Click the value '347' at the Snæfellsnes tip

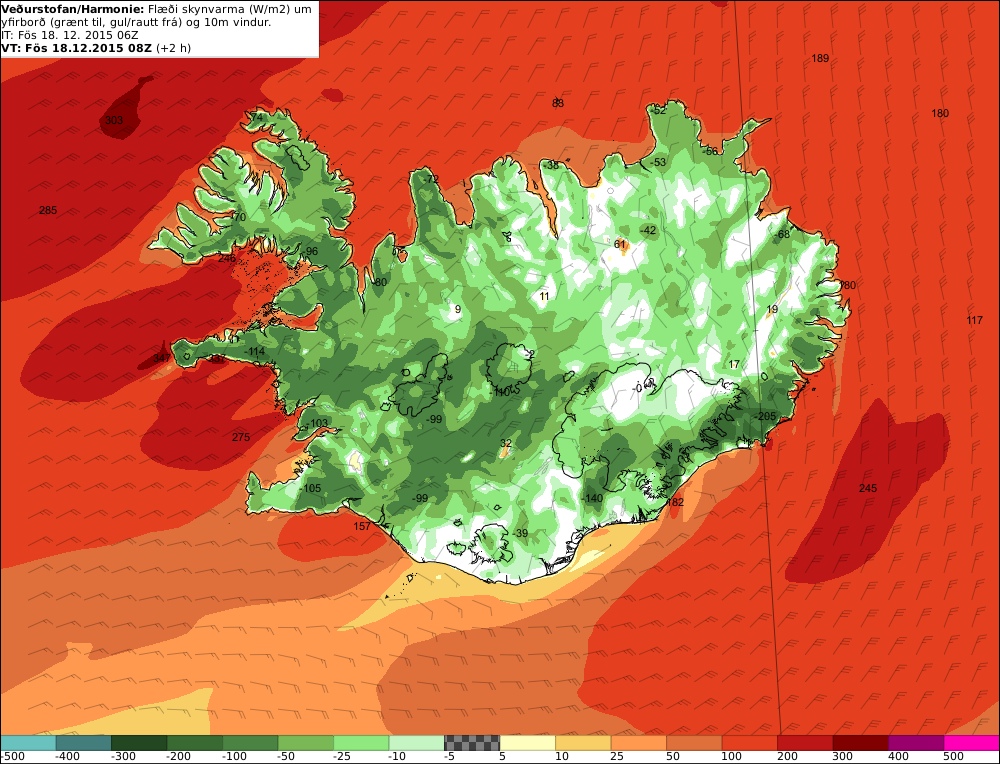[x=162, y=358]
